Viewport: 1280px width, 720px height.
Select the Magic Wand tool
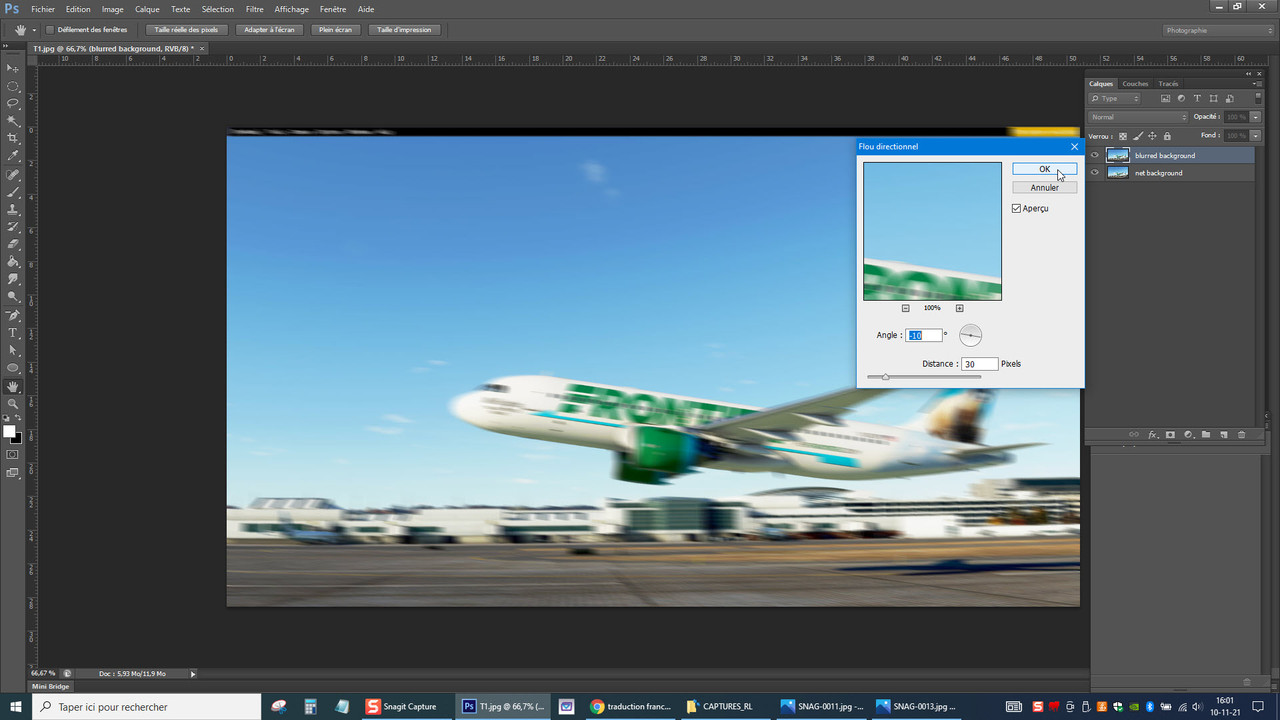pos(13,121)
